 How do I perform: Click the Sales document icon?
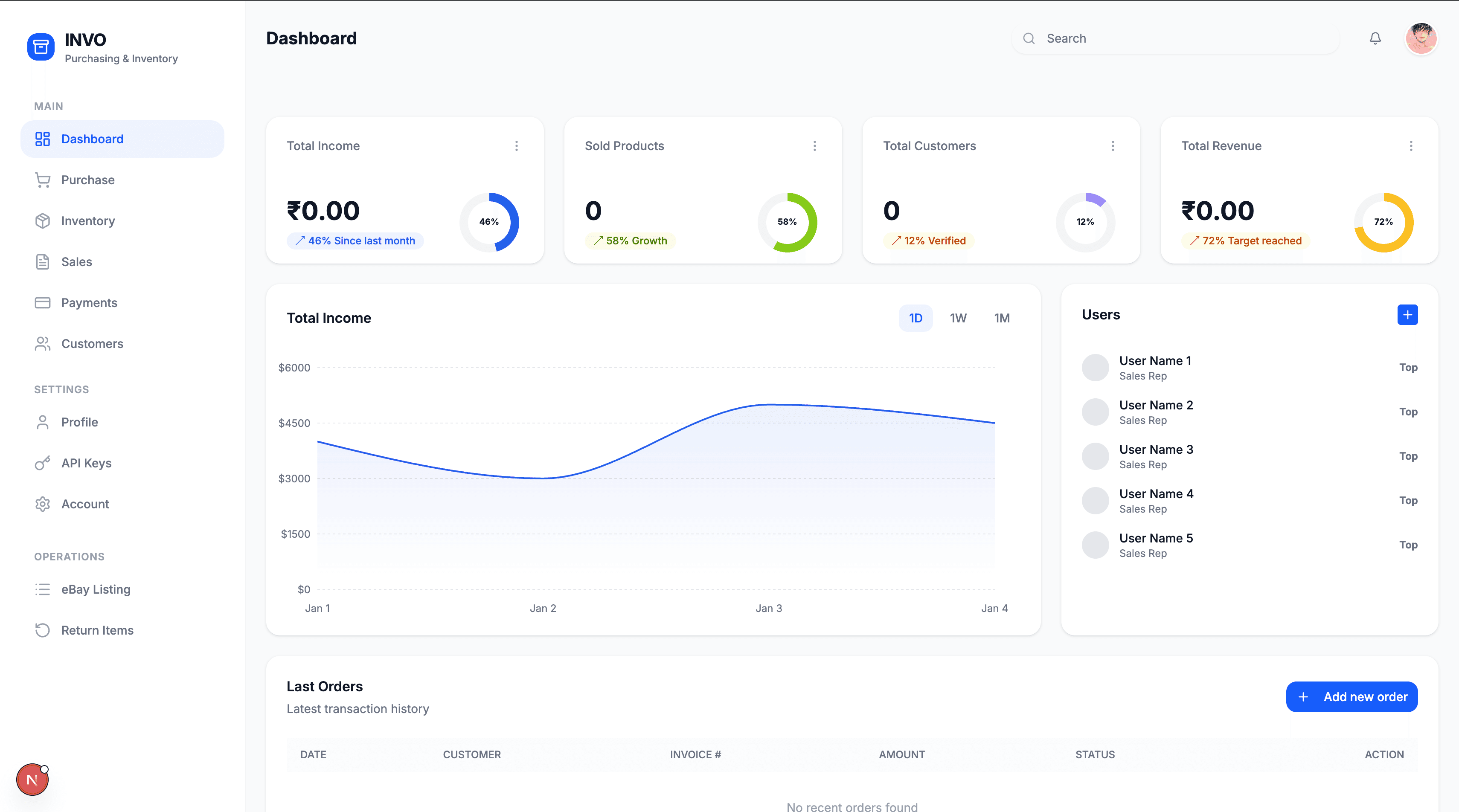[43, 261]
